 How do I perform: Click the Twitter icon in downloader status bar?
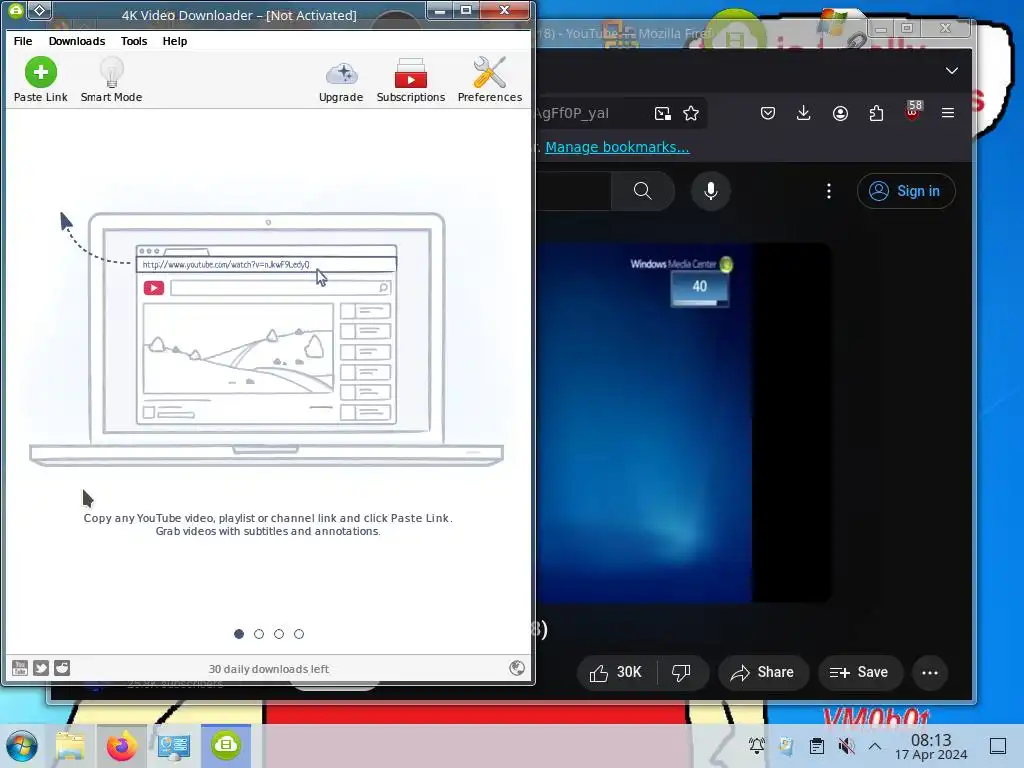click(x=40, y=667)
